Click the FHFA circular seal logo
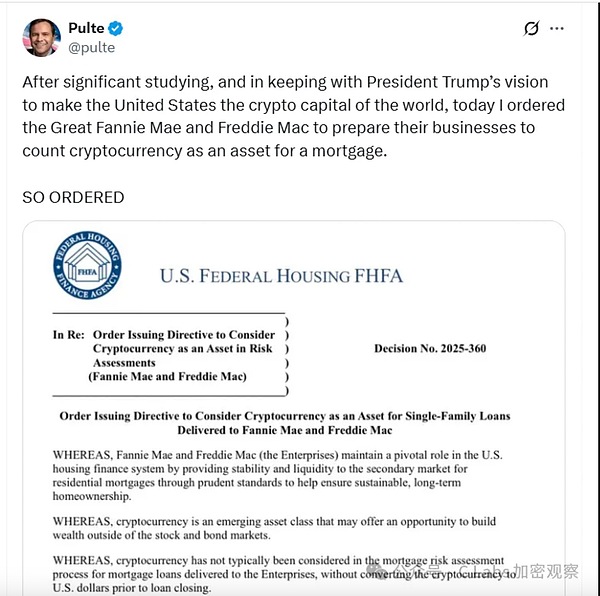 [x=87, y=265]
